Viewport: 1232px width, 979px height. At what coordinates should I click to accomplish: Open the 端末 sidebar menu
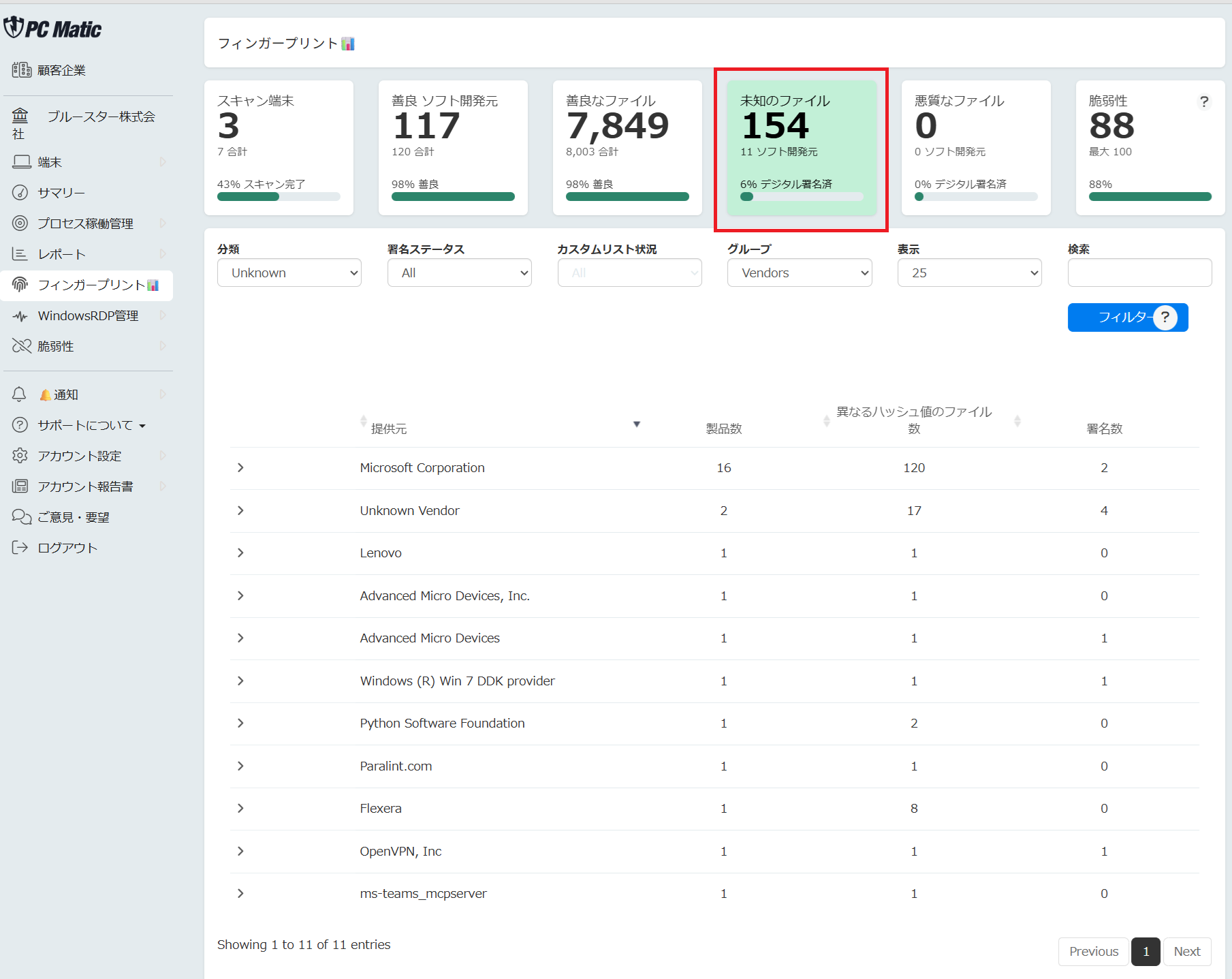pos(88,162)
